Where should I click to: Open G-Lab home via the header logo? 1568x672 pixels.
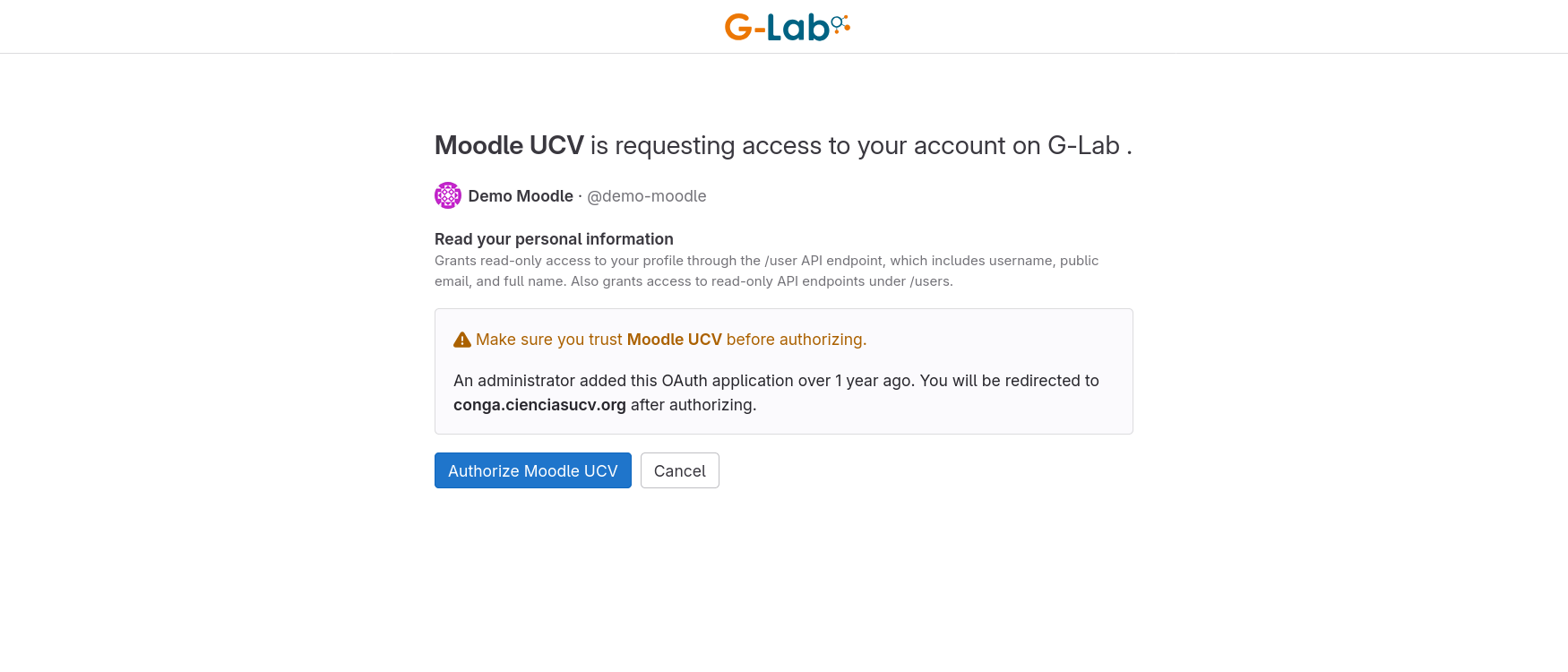coord(786,26)
